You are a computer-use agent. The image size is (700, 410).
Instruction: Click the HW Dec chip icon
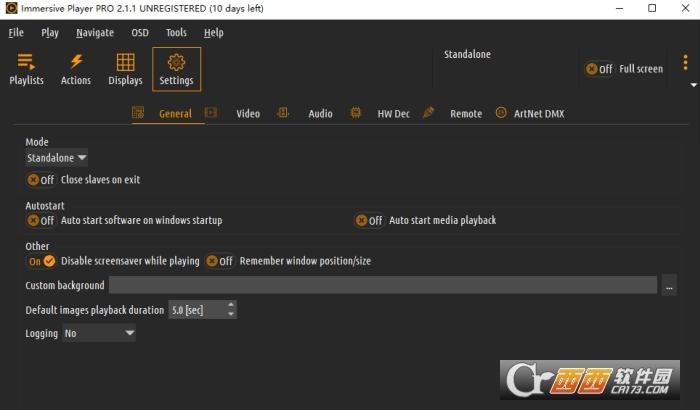coord(355,113)
